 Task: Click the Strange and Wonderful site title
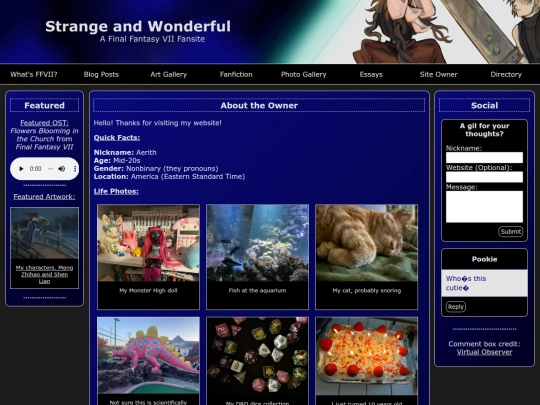tap(138, 27)
